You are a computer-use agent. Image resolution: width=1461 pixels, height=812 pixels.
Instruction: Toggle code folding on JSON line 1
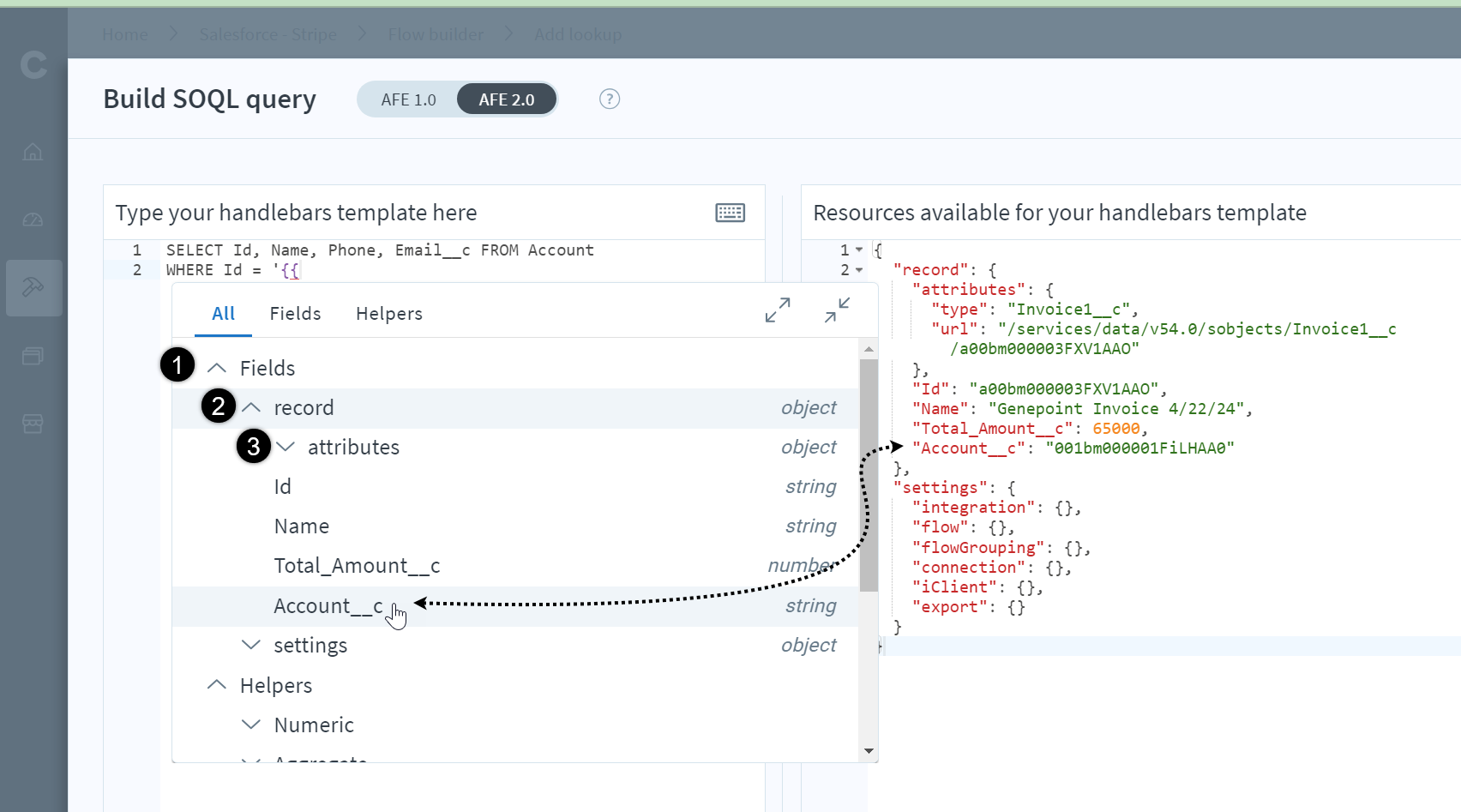pyautogui.click(x=860, y=250)
